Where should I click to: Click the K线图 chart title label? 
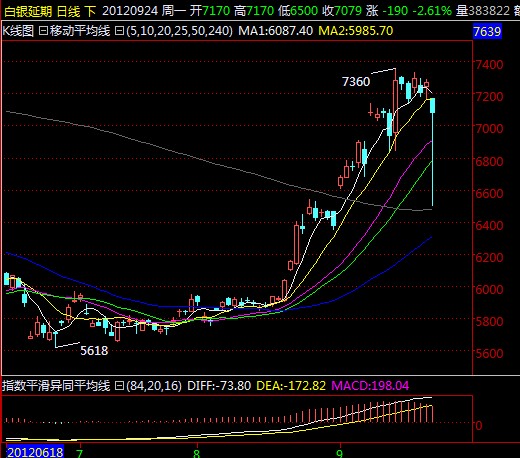[18, 31]
